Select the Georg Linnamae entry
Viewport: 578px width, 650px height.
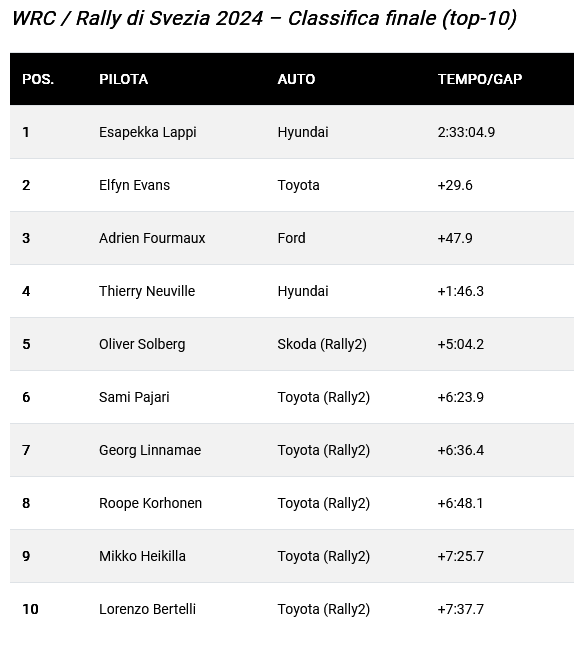point(150,450)
